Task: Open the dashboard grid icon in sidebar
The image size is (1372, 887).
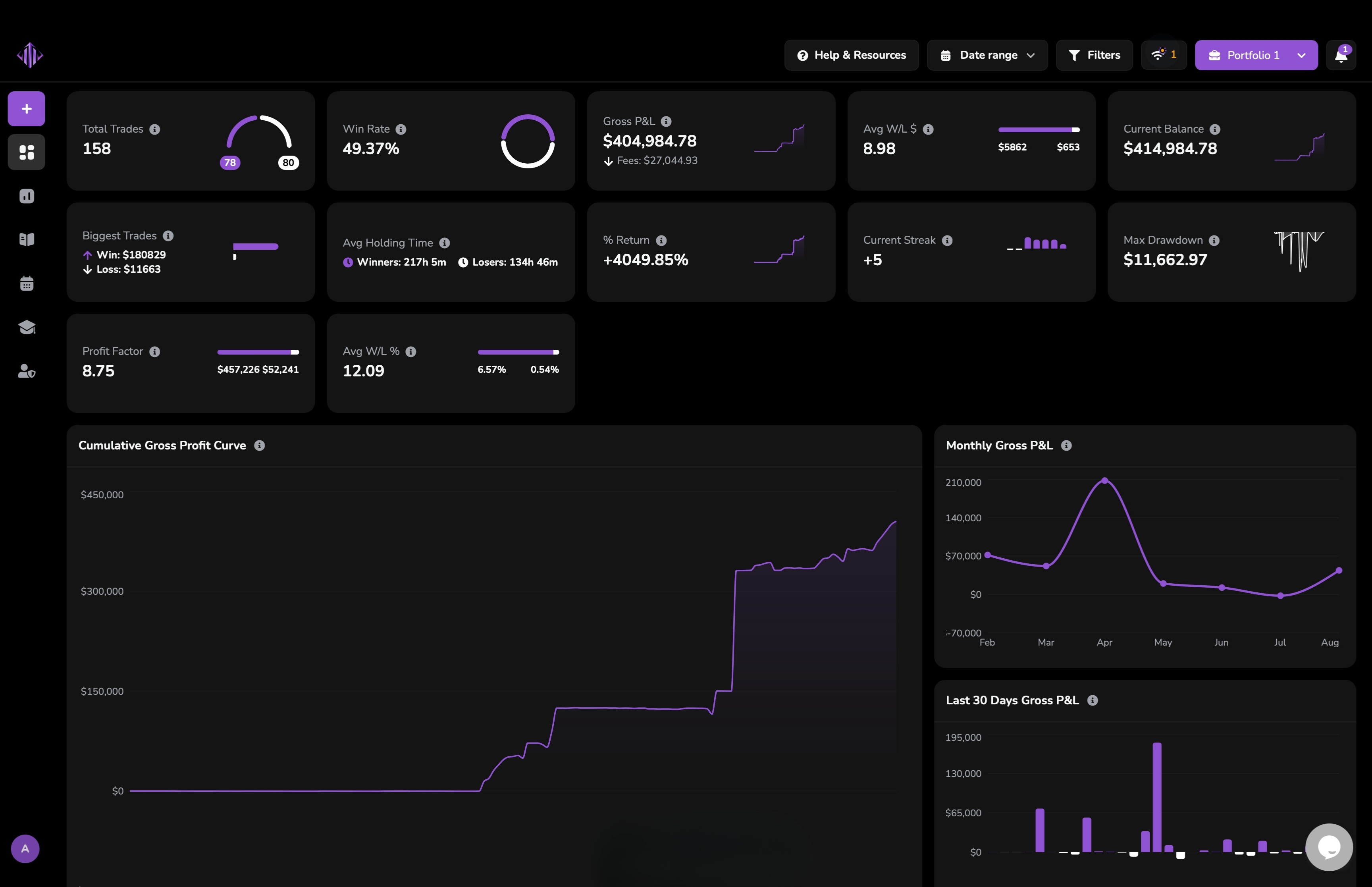Action: pyautogui.click(x=27, y=152)
